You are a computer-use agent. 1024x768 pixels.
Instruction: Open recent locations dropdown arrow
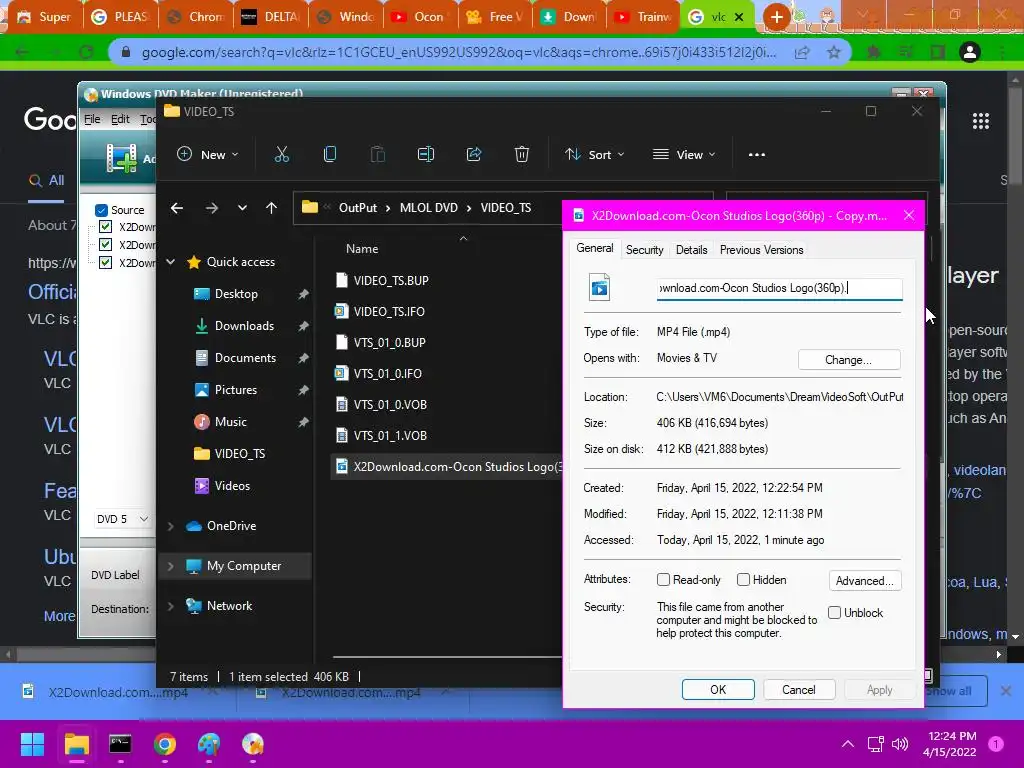tap(242, 208)
